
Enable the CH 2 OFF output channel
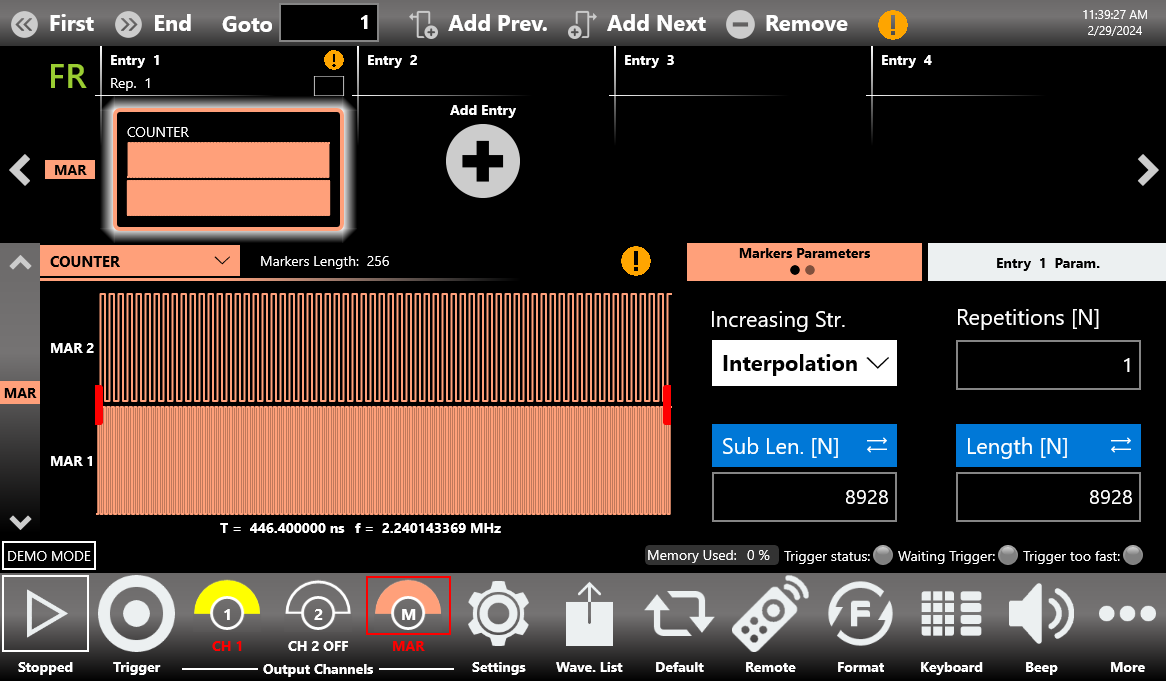(318, 607)
